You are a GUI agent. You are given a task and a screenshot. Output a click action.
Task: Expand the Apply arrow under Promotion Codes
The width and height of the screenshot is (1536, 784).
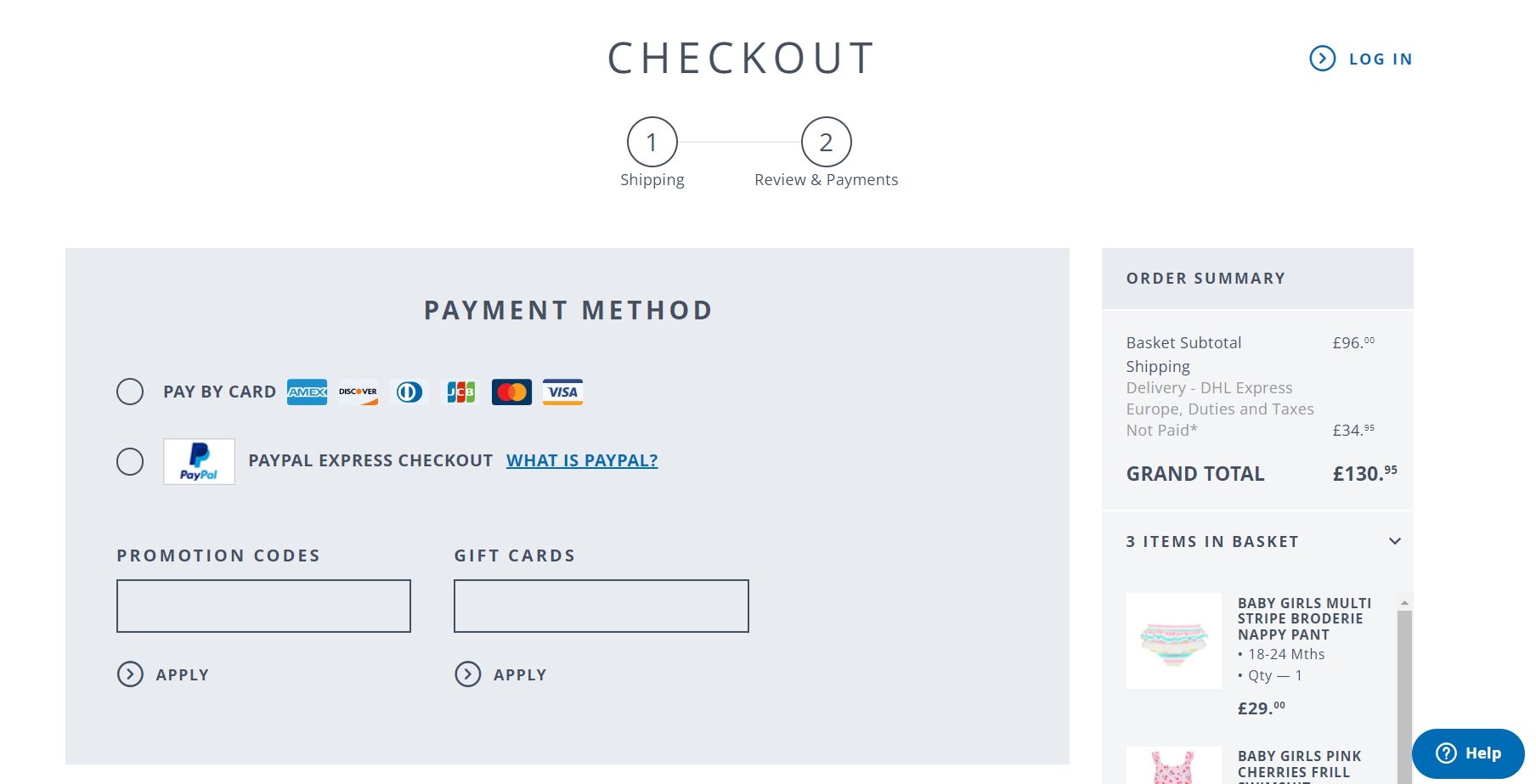pyautogui.click(x=130, y=674)
